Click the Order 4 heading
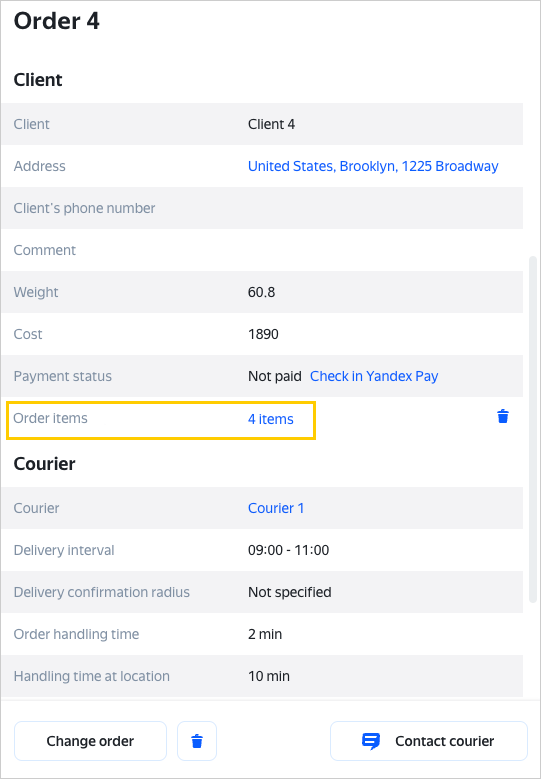Screen dimensions: 541x779 pos(57,21)
